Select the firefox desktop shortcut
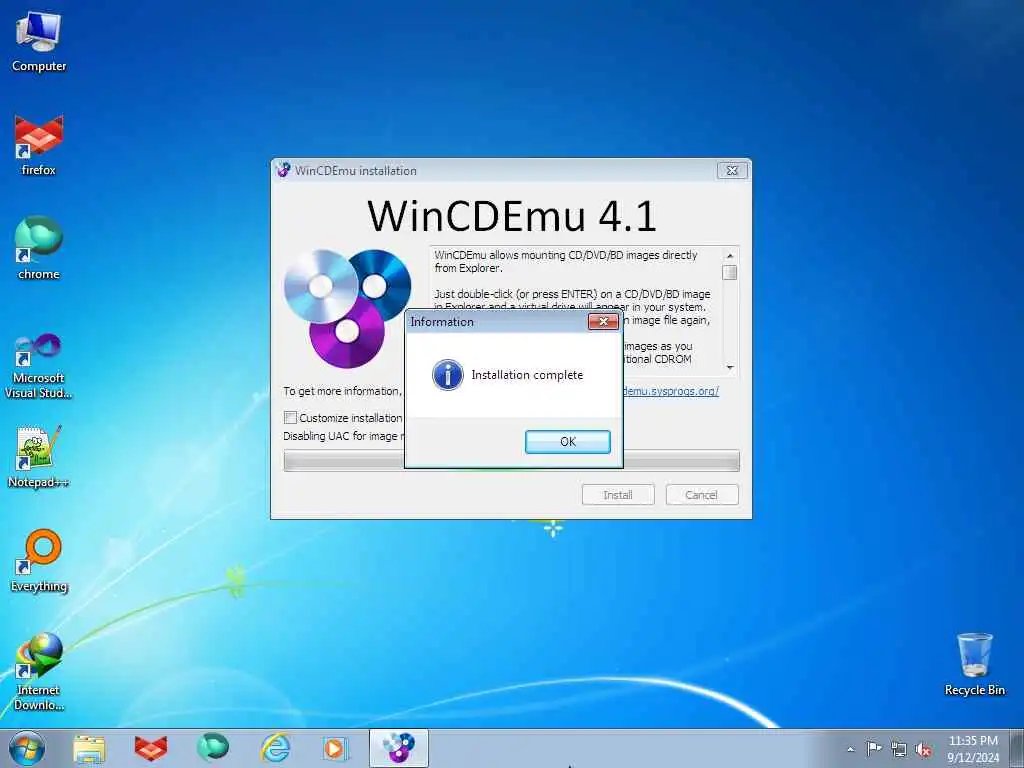Screen dimensions: 1024x768 pyautogui.click(x=39, y=145)
